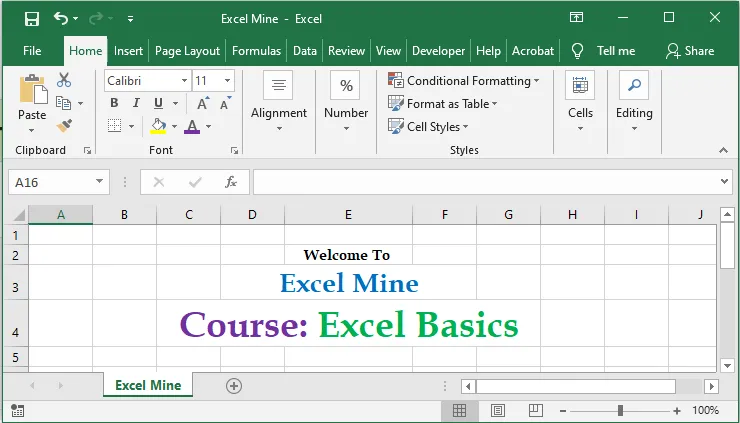Toggle Italic formatting
The height and width of the screenshot is (423, 740).
tap(136, 103)
